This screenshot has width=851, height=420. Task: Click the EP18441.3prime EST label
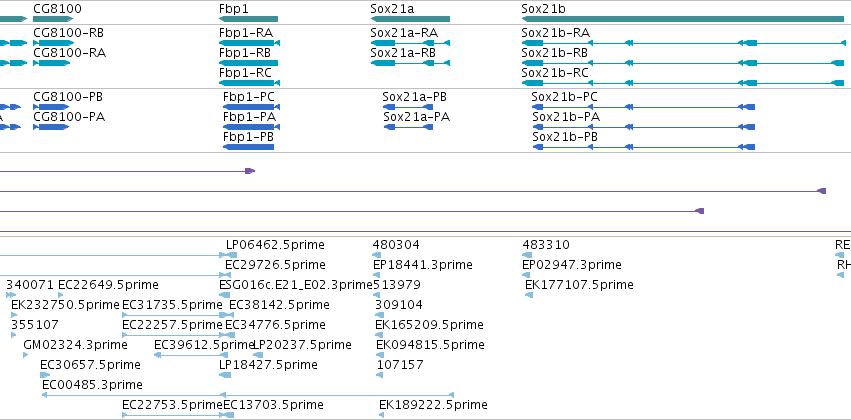(x=423, y=265)
